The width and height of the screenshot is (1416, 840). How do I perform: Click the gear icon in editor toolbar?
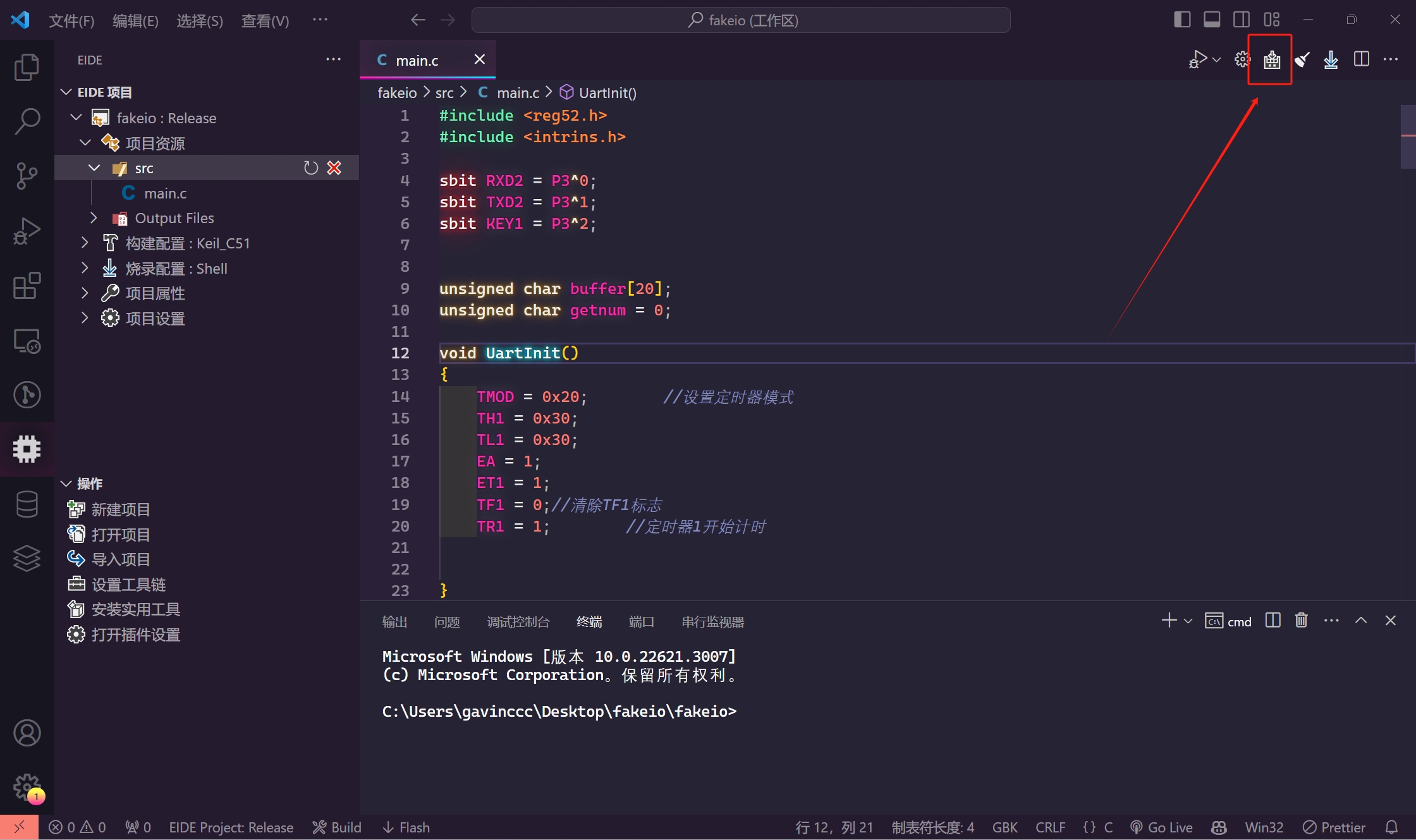tap(1242, 60)
